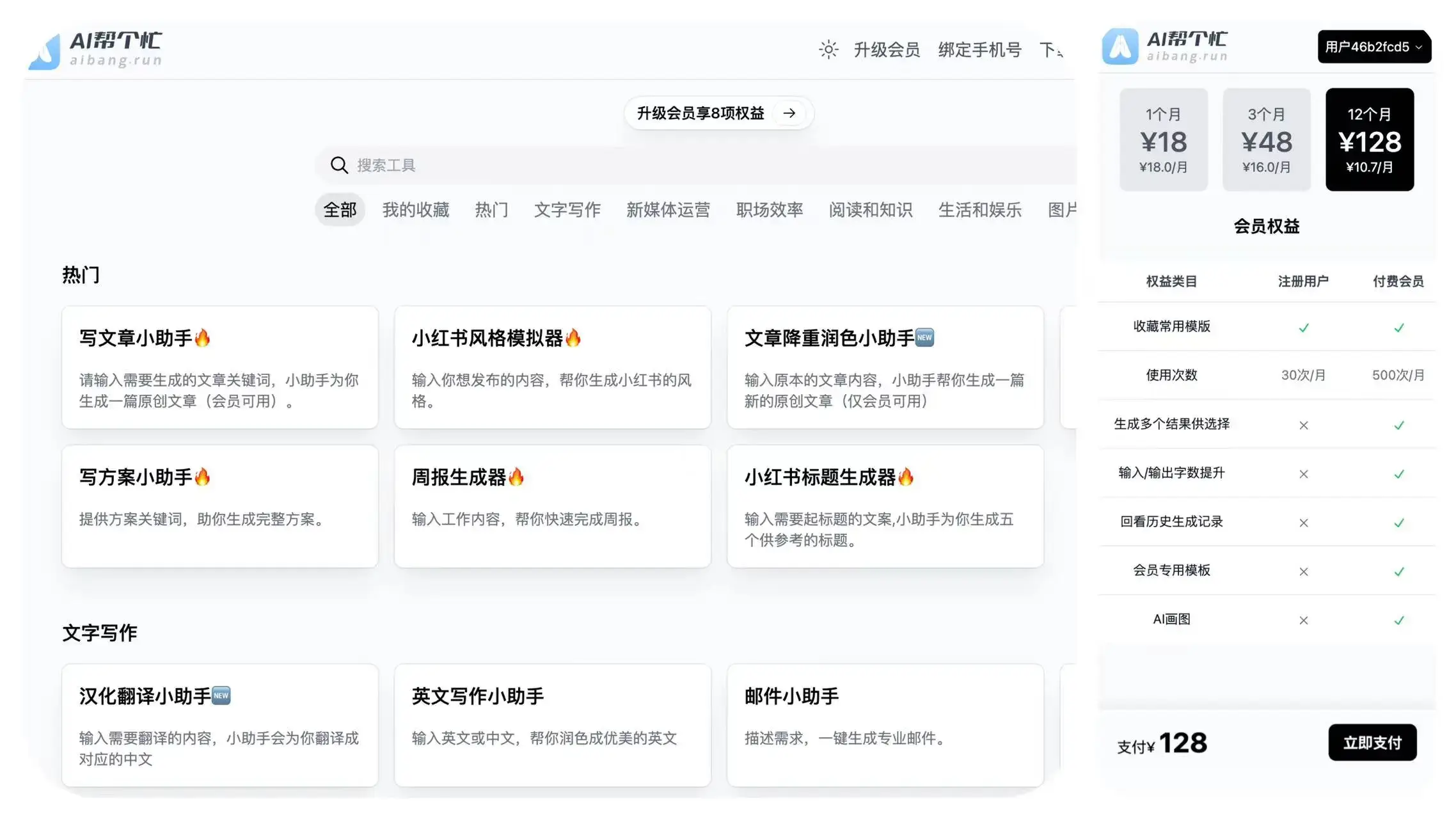Click the blue A logo in the payment panel
This screenshot has width=1456, height=819.
click(x=1120, y=47)
